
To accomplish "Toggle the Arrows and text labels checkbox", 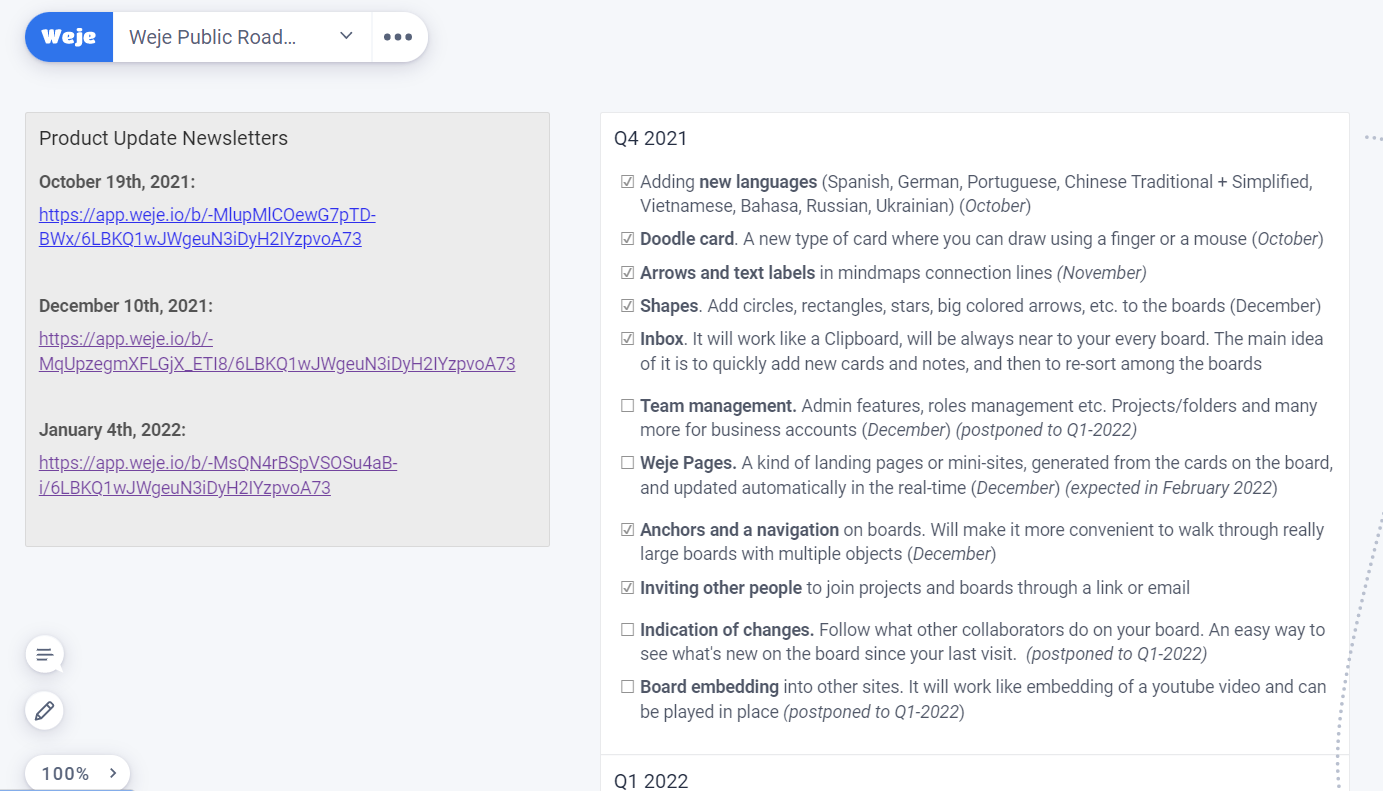I will coord(627,272).
